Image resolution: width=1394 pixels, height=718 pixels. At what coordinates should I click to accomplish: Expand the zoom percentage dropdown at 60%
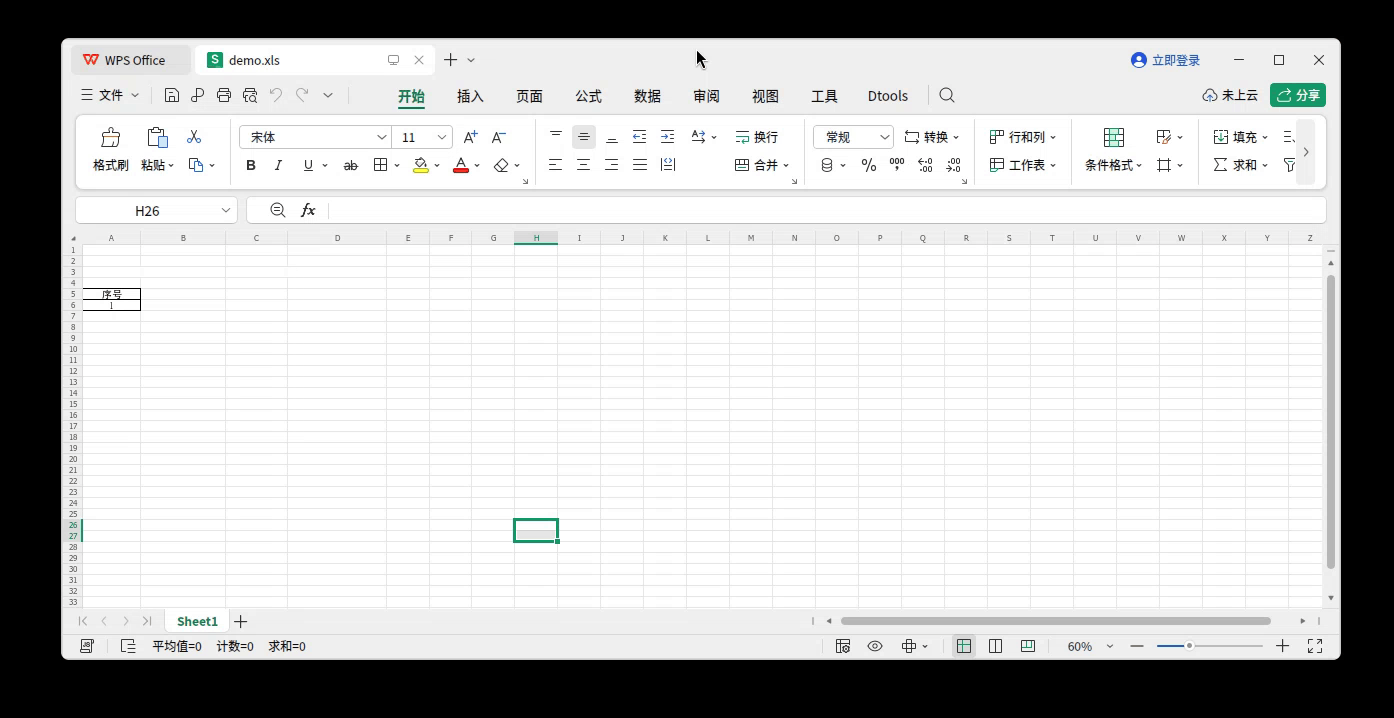1110,646
